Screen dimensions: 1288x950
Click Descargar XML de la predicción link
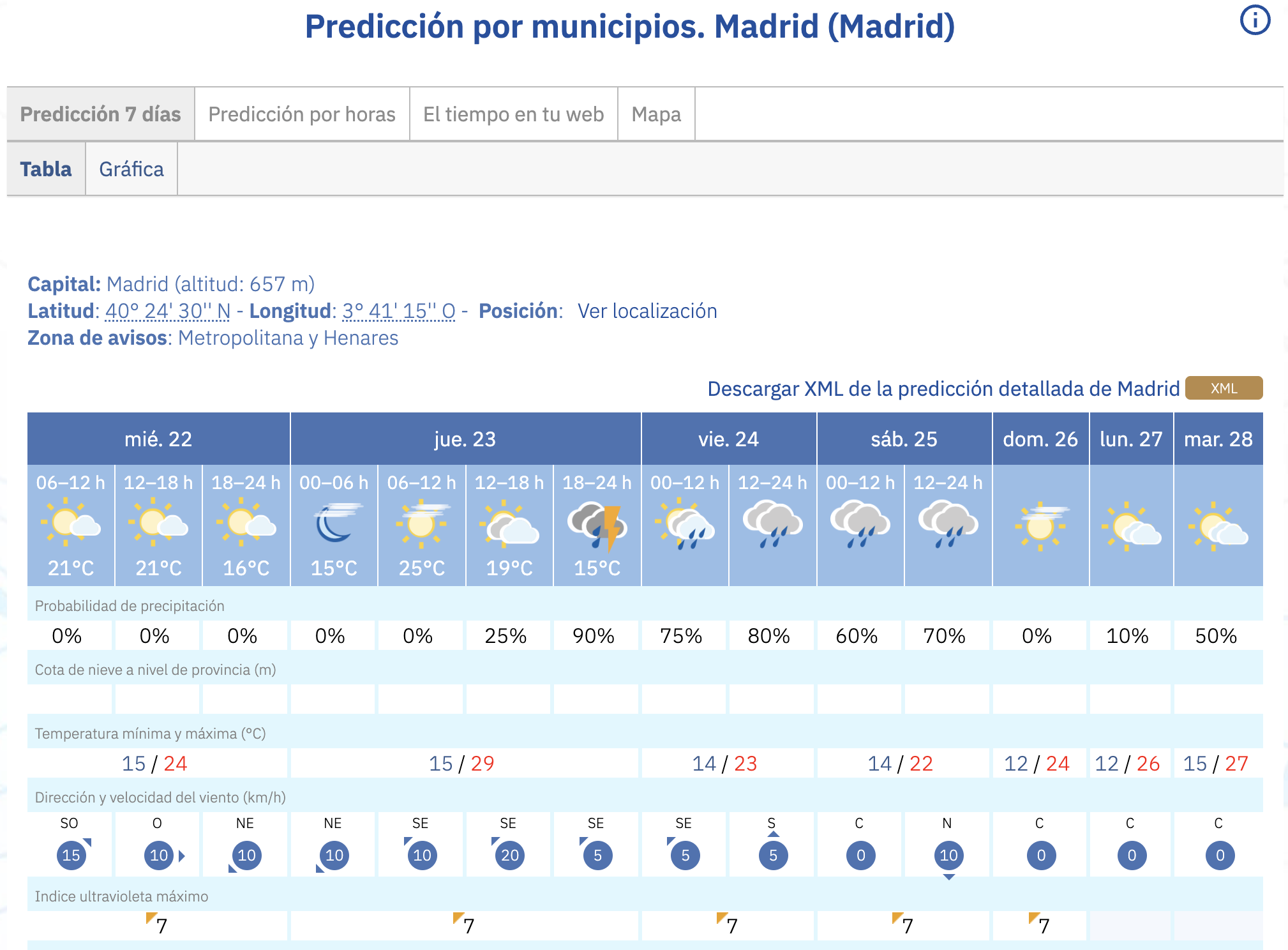pyautogui.click(x=943, y=389)
